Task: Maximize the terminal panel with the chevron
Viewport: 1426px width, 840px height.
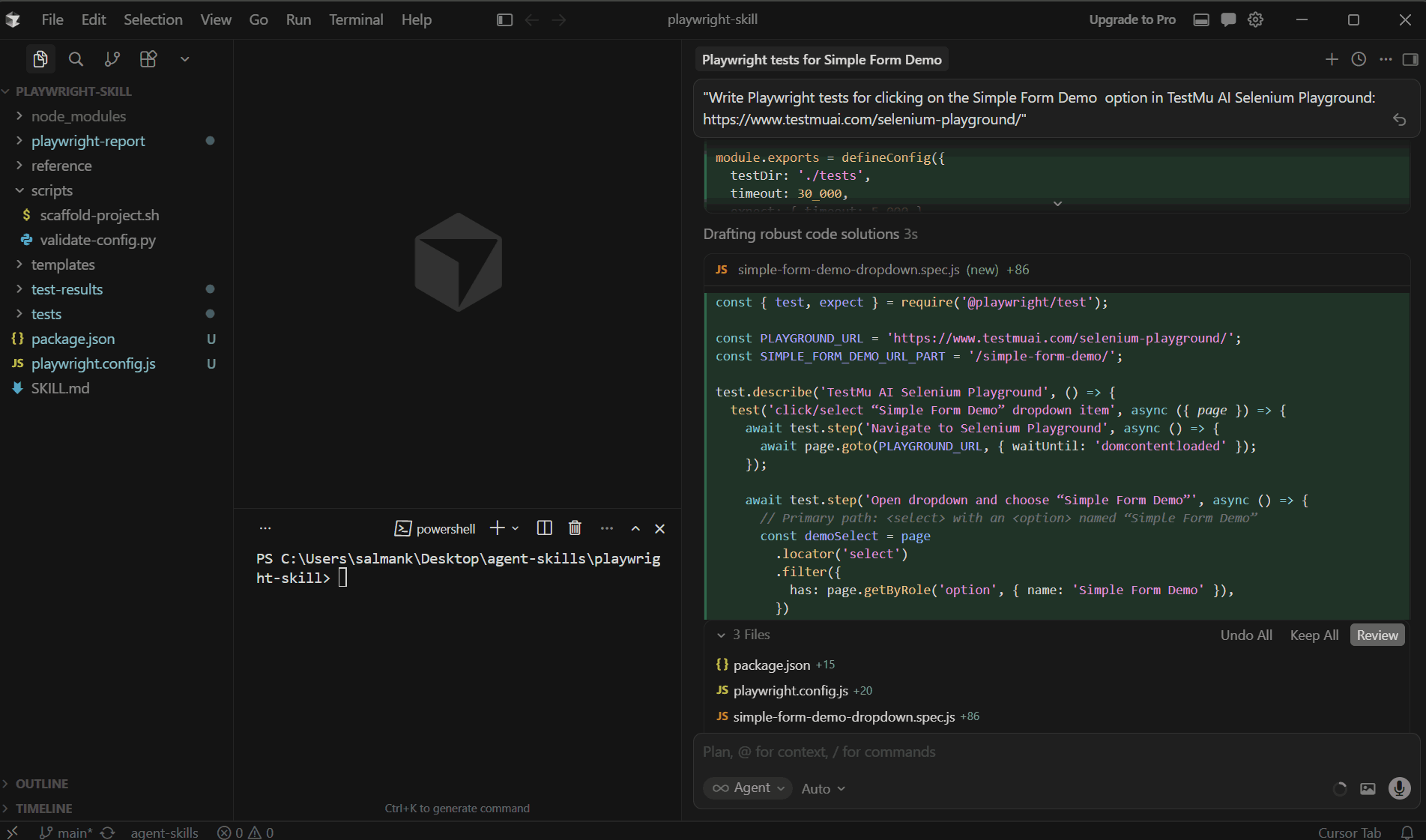Action: click(635, 528)
